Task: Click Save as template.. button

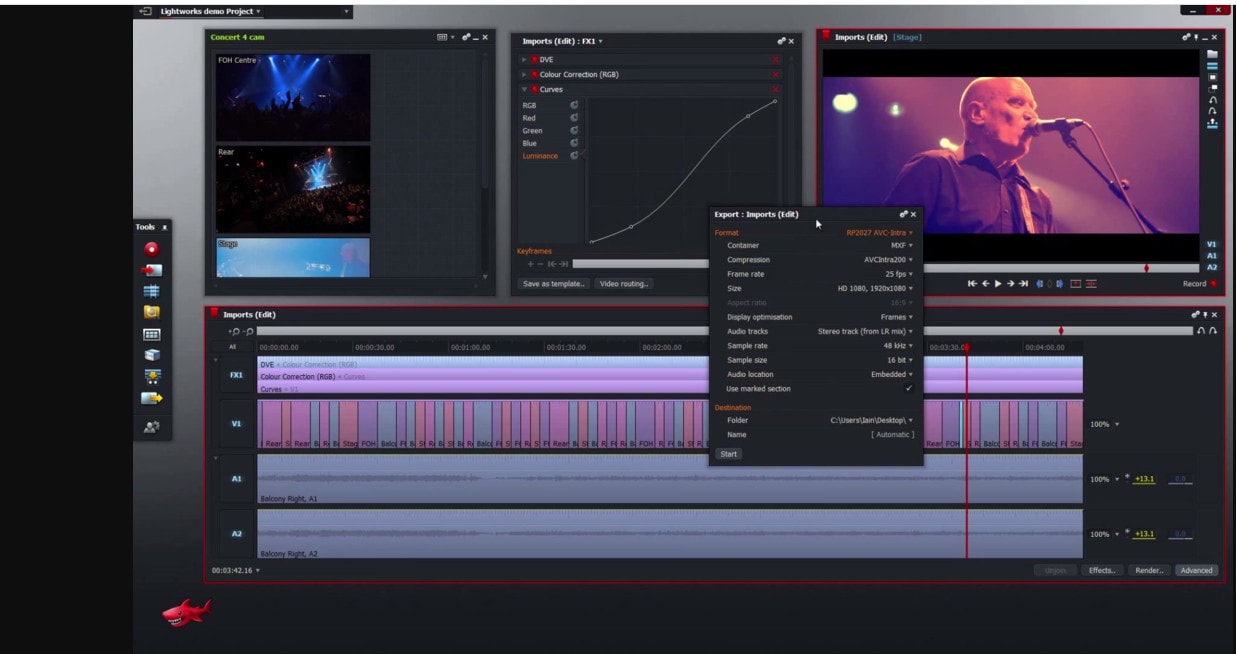Action: [554, 284]
